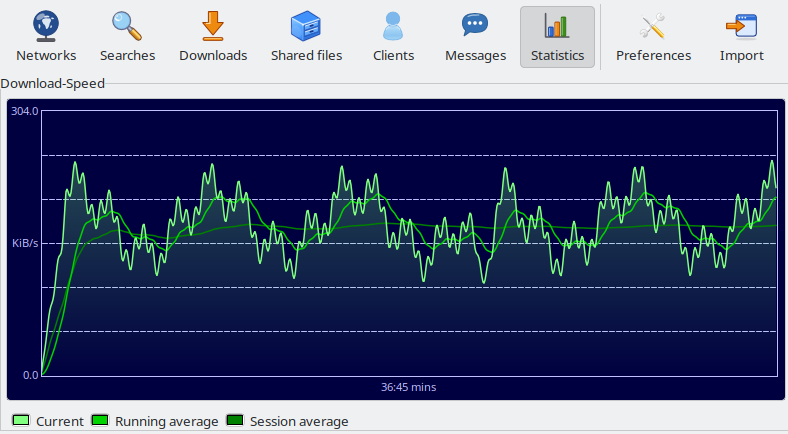Click the Session average legend label

(x=299, y=421)
